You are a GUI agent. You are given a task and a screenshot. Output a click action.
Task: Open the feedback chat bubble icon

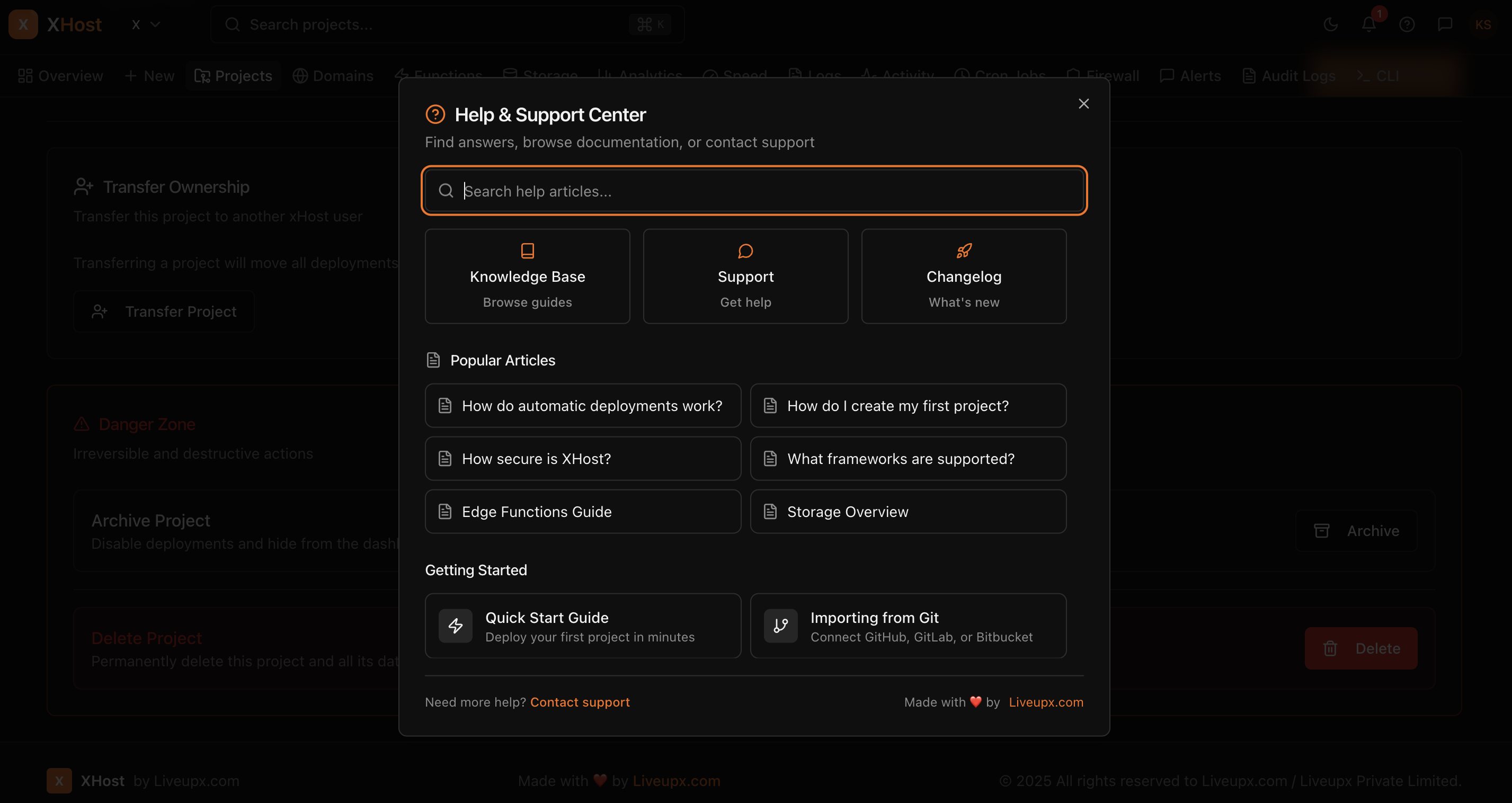[1445, 24]
